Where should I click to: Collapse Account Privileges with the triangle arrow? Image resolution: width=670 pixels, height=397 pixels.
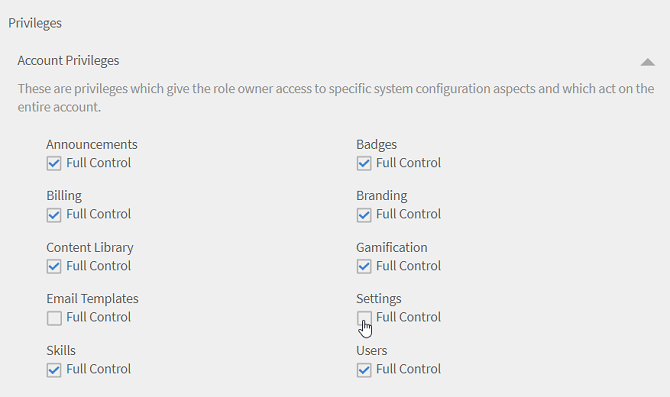click(x=647, y=62)
